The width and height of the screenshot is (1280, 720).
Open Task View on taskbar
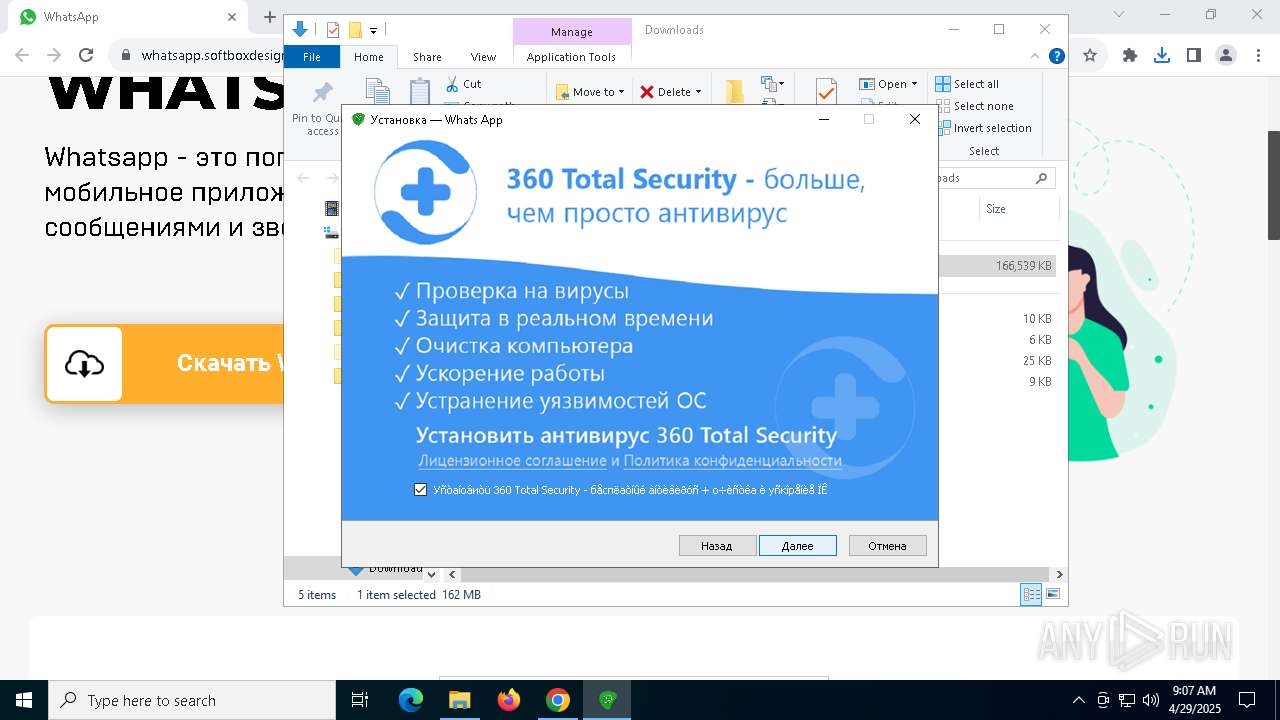(360, 700)
